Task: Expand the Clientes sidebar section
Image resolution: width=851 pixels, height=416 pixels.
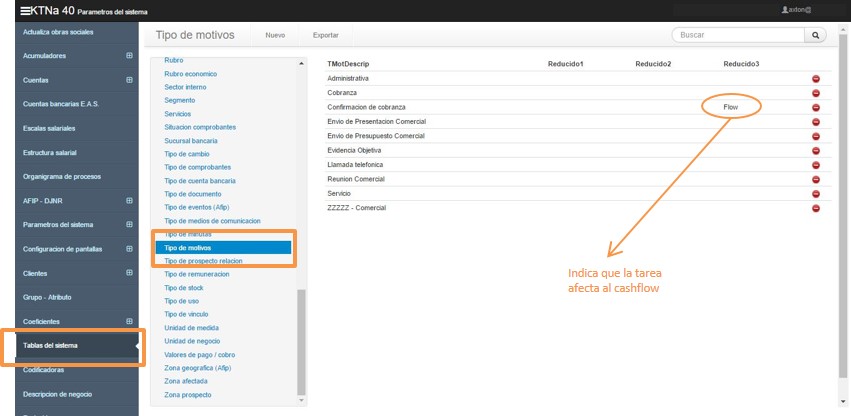Action: pyautogui.click(x=129, y=273)
